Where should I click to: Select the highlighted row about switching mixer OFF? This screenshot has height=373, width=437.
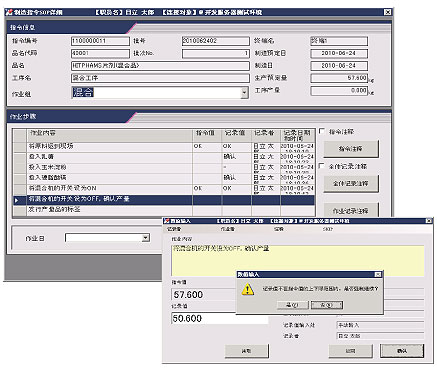click(163, 200)
